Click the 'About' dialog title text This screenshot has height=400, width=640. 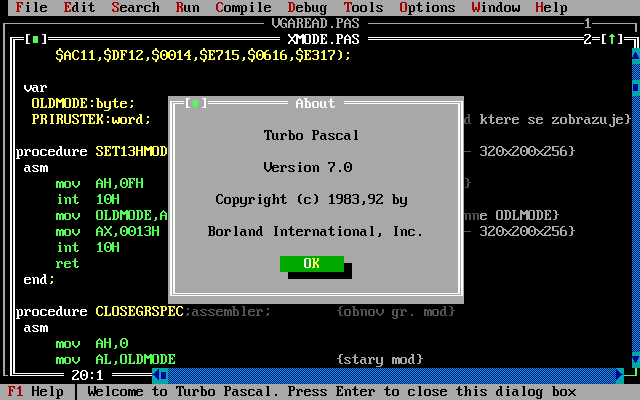[315, 103]
